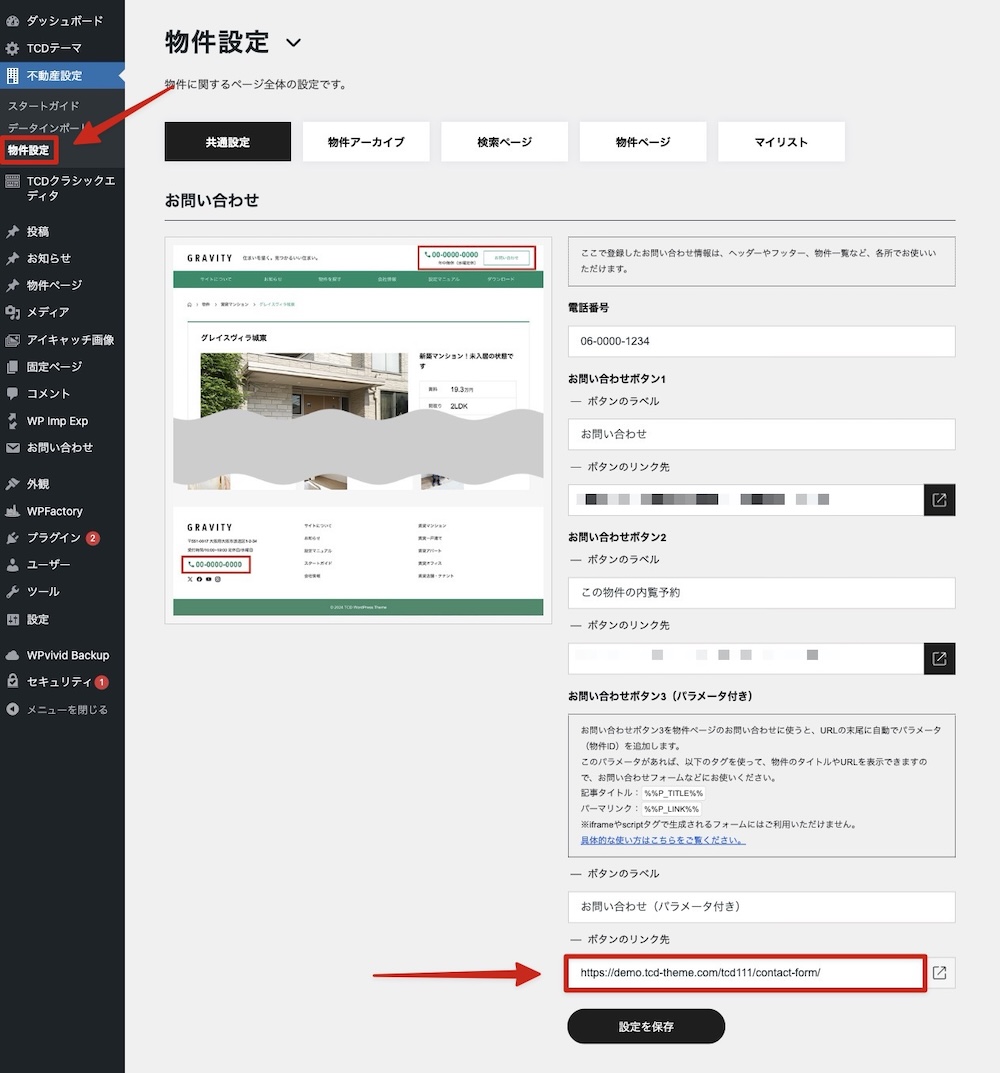Image resolution: width=1000 pixels, height=1073 pixels.
Task: Click button 2 label field この物件の内覧予約
Action: (x=761, y=593)
